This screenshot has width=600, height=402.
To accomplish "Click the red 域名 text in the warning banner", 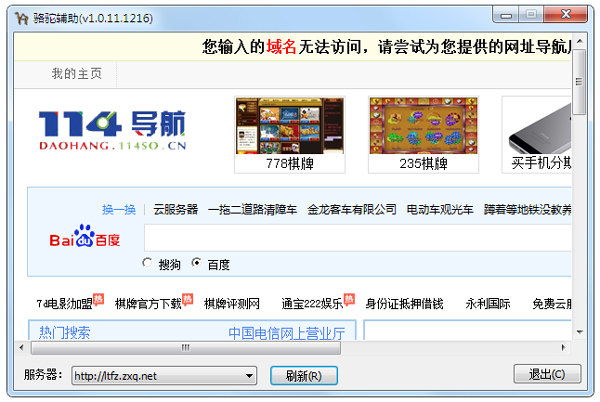I will pyautogui.click(x=281, y=47).
